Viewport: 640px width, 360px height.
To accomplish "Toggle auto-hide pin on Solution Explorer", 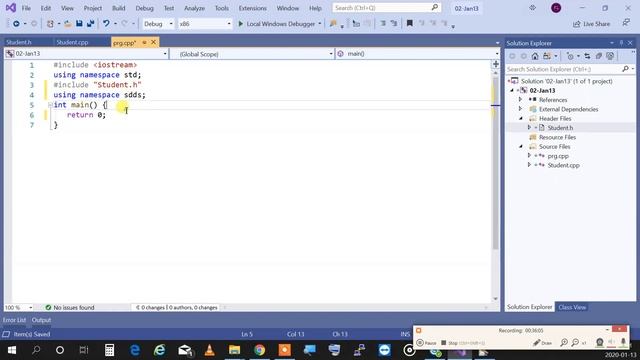I will point(621,43).
